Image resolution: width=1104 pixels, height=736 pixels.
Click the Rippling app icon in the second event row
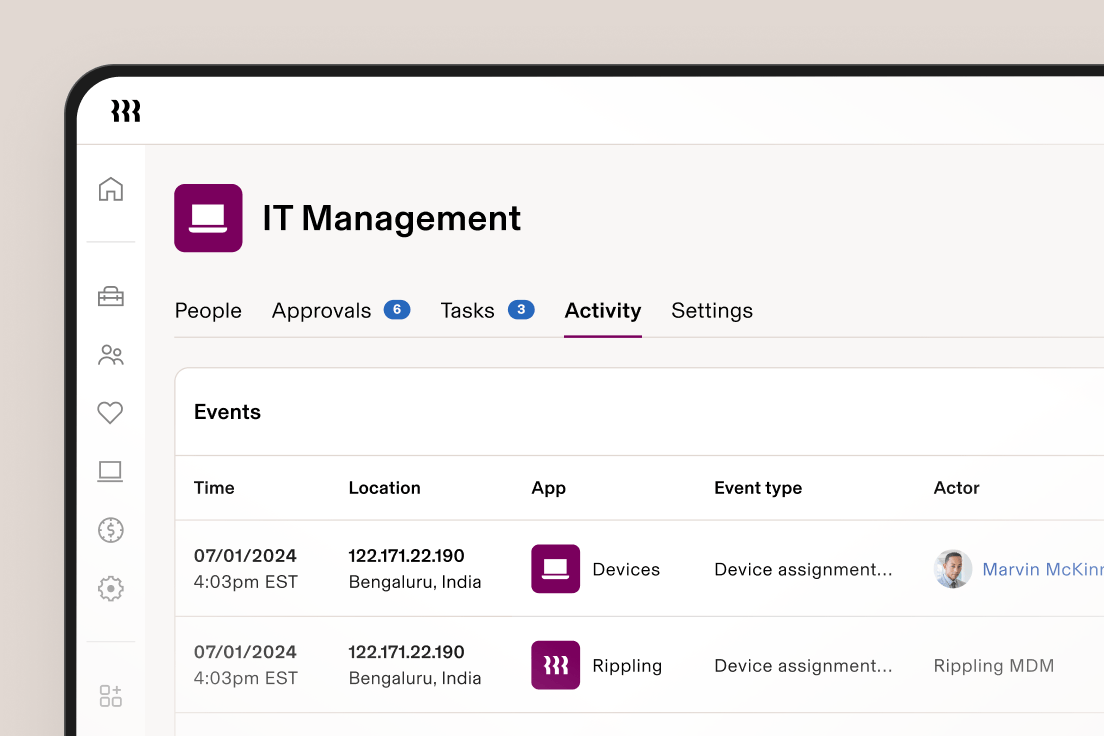pos(555,664)
